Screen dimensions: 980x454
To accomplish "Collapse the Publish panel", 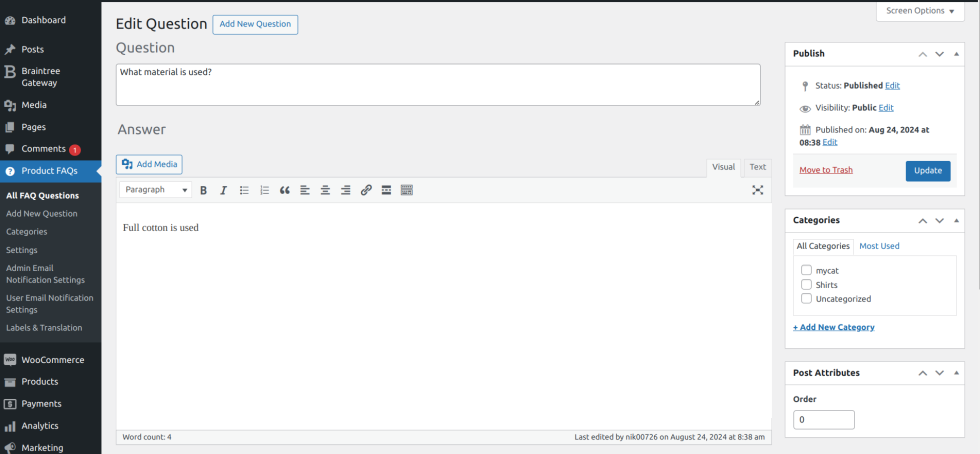I will pos(956,54).
